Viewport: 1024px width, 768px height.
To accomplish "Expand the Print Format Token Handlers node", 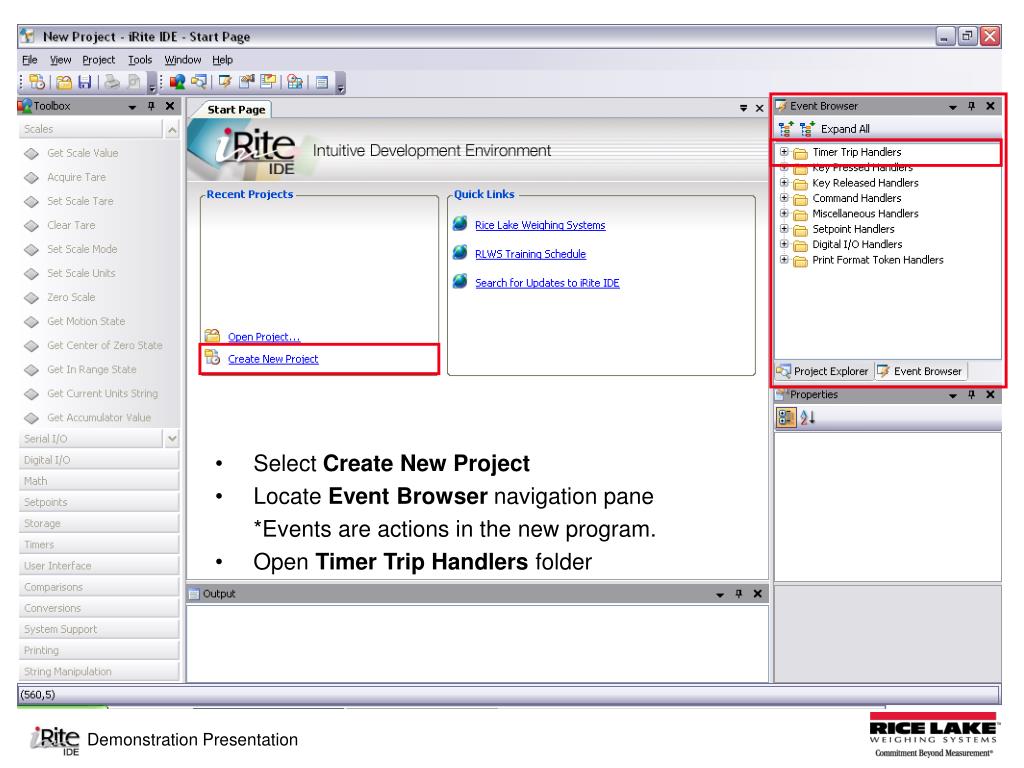I will (784, 259).
